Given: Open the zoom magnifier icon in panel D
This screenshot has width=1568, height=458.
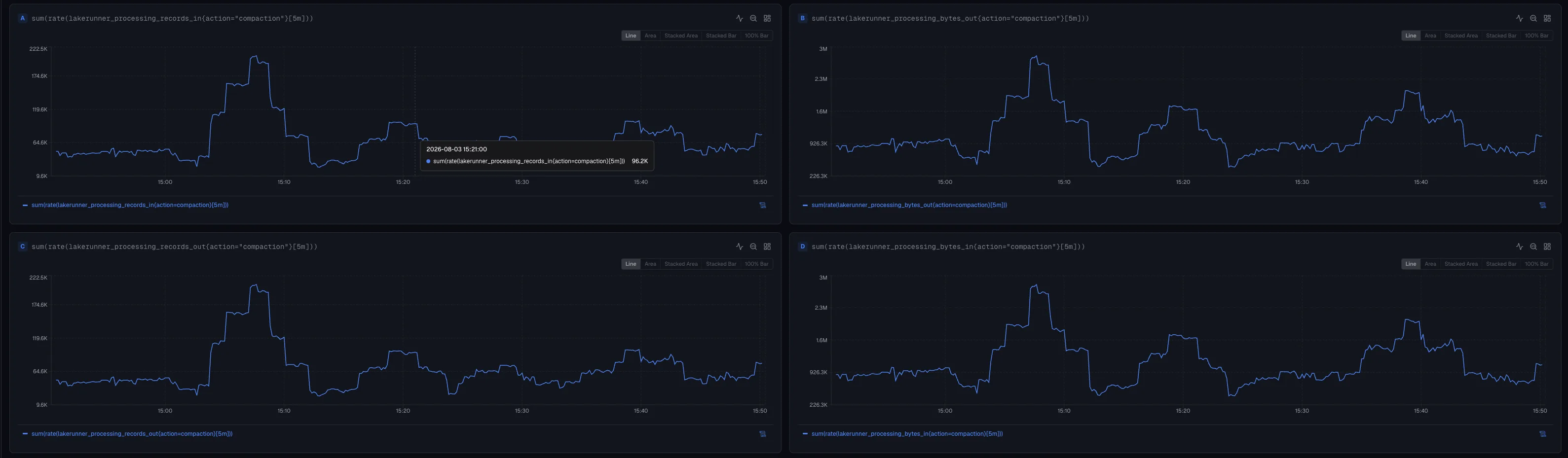Looking at the screenshot, I should (x=1532, y=247).
